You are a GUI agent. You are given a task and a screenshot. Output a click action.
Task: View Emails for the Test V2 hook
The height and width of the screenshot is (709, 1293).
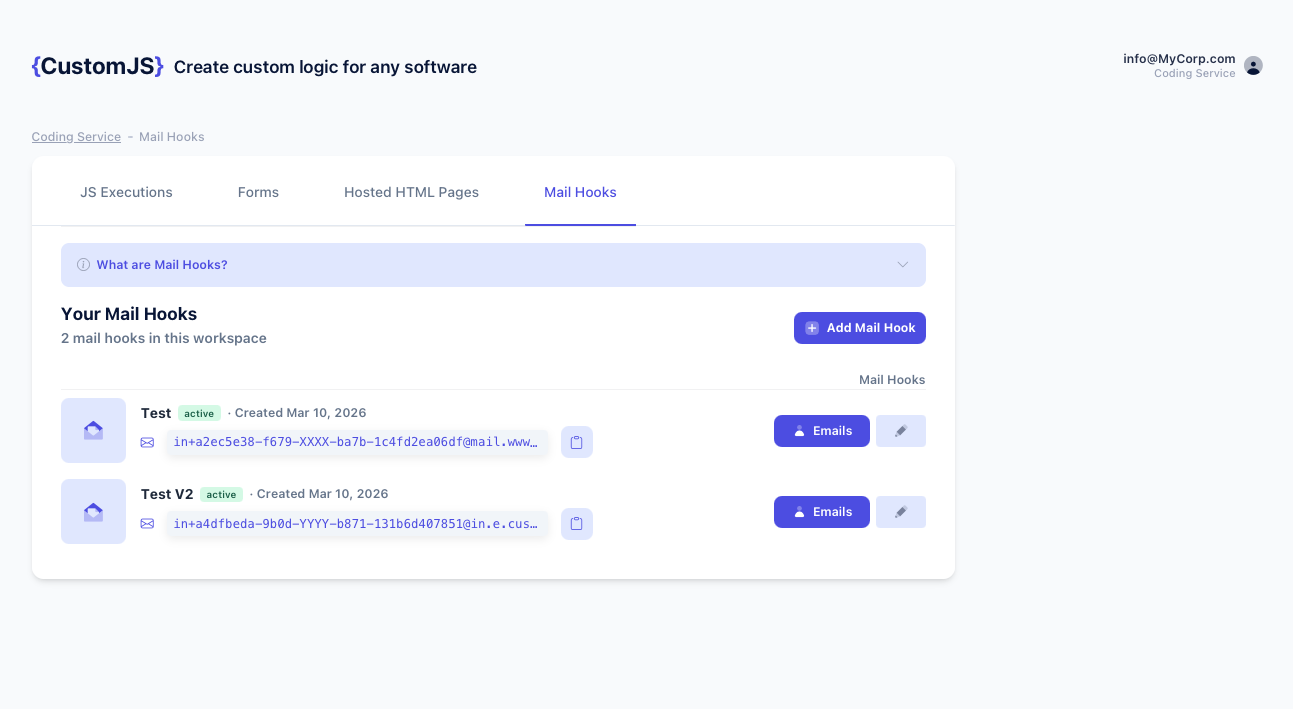pos(821,511)
